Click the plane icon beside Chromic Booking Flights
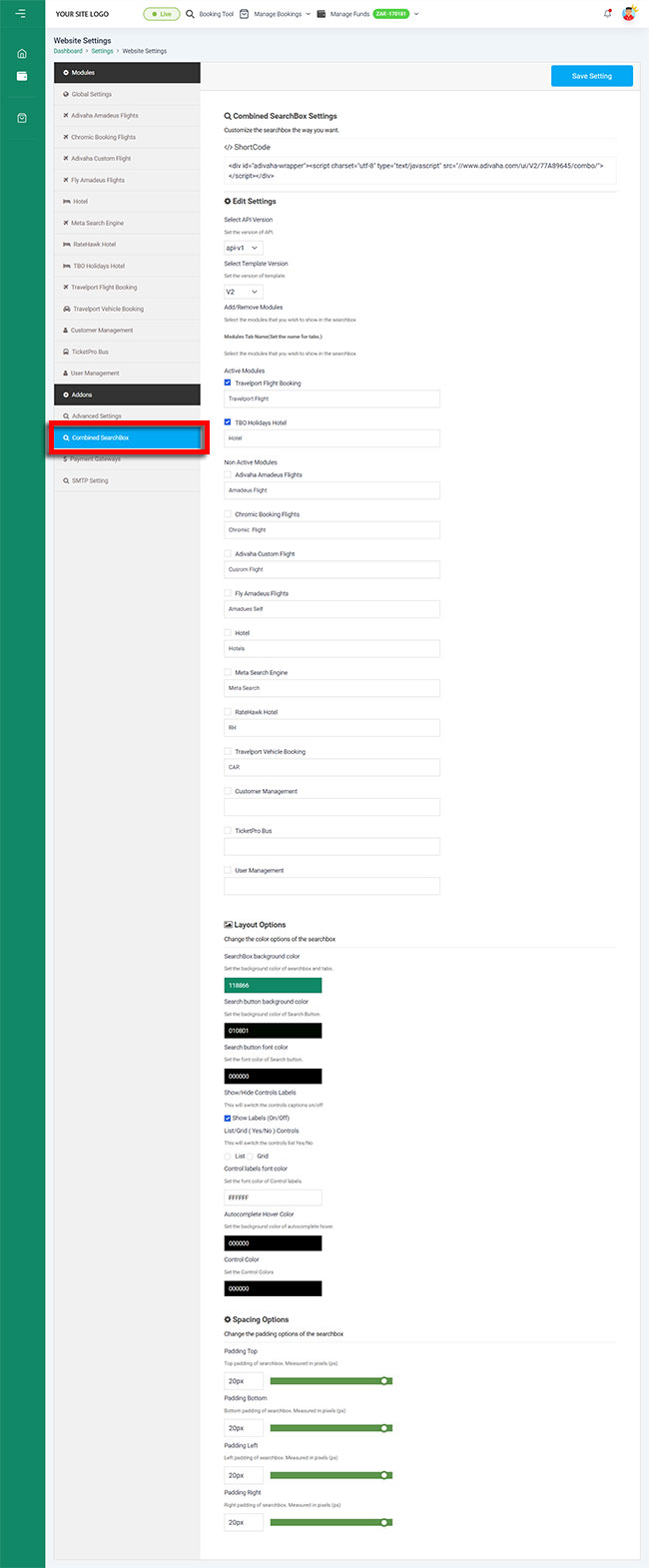This screenshot has width=649, height=1568. pyautogui.click(x=66, y=138)
